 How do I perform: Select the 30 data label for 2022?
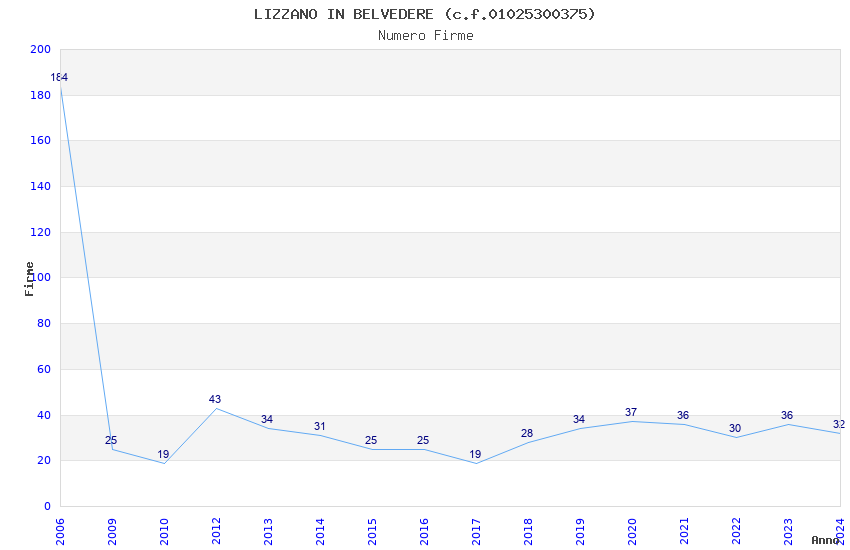[x=735, y=429]
